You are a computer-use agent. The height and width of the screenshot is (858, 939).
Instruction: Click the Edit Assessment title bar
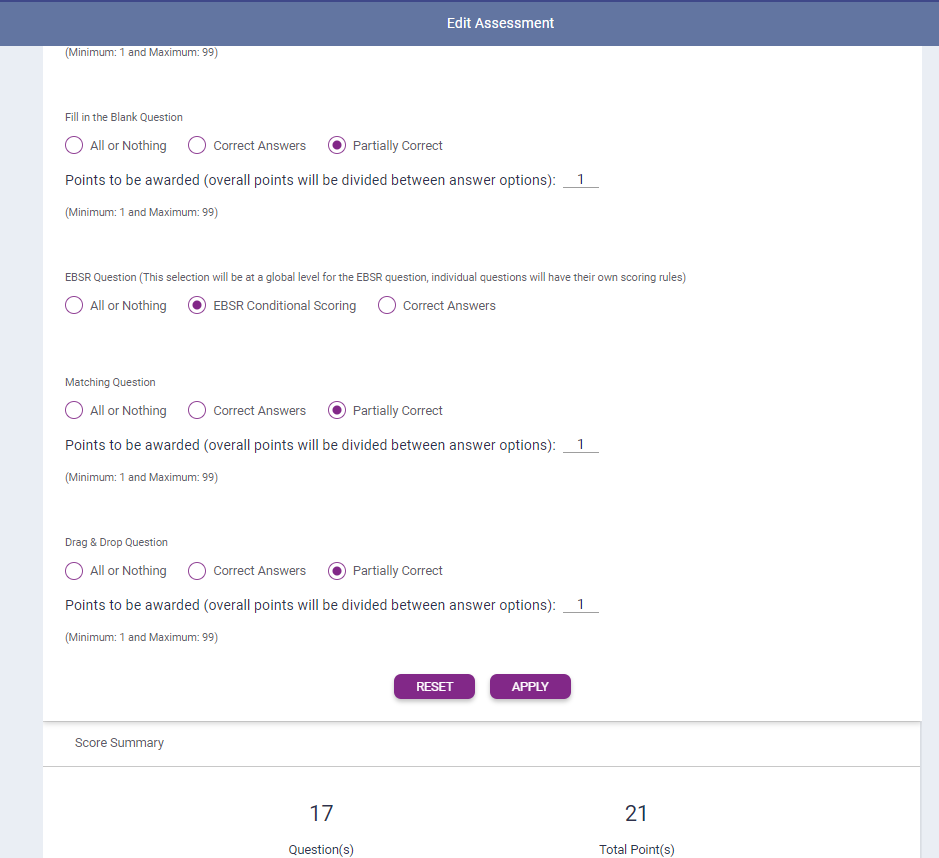[500, 23]
